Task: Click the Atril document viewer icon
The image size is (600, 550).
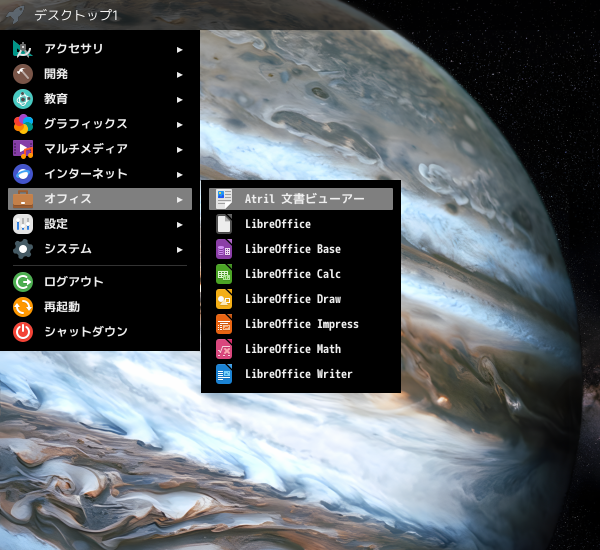Action: (x=224, y=199)
